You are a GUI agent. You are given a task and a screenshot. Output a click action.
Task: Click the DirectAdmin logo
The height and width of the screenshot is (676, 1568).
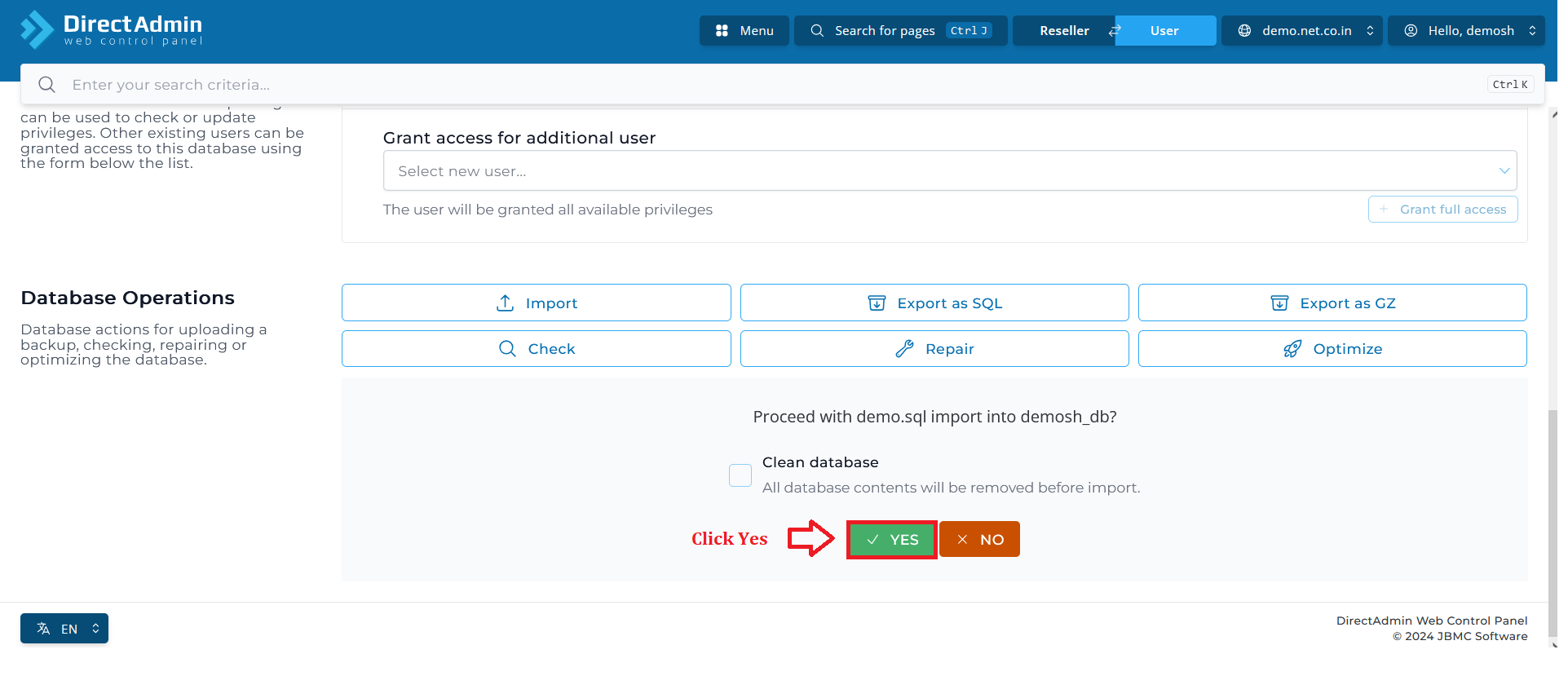coord(112,30)
